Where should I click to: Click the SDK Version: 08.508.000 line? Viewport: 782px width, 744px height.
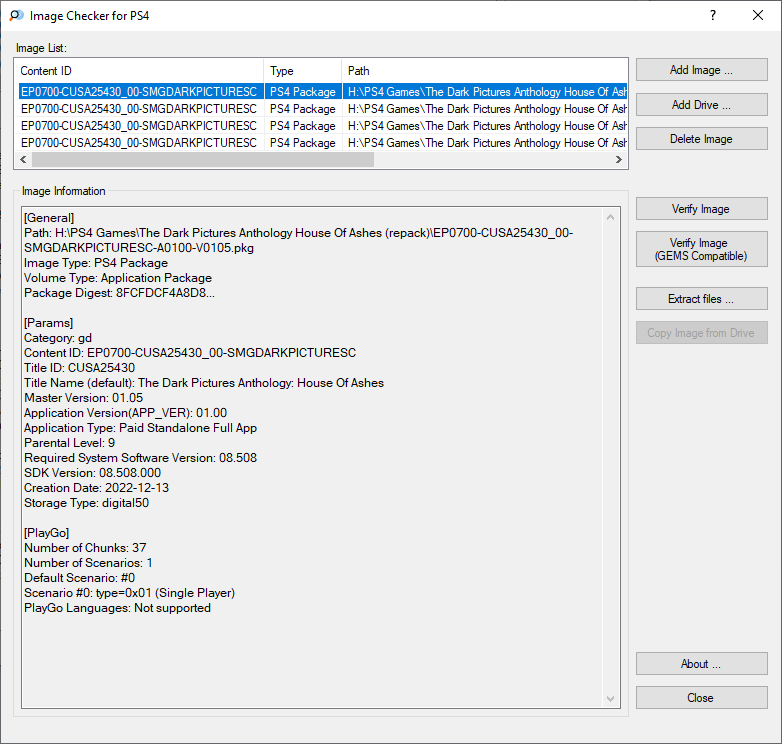[x=92, y=473]
